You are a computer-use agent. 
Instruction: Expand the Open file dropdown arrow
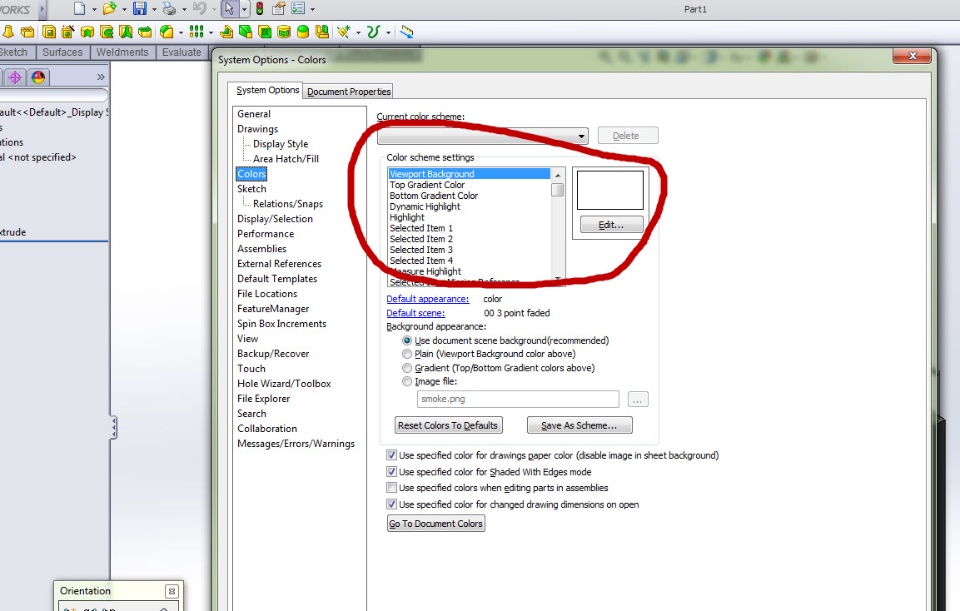click(124, 9)
